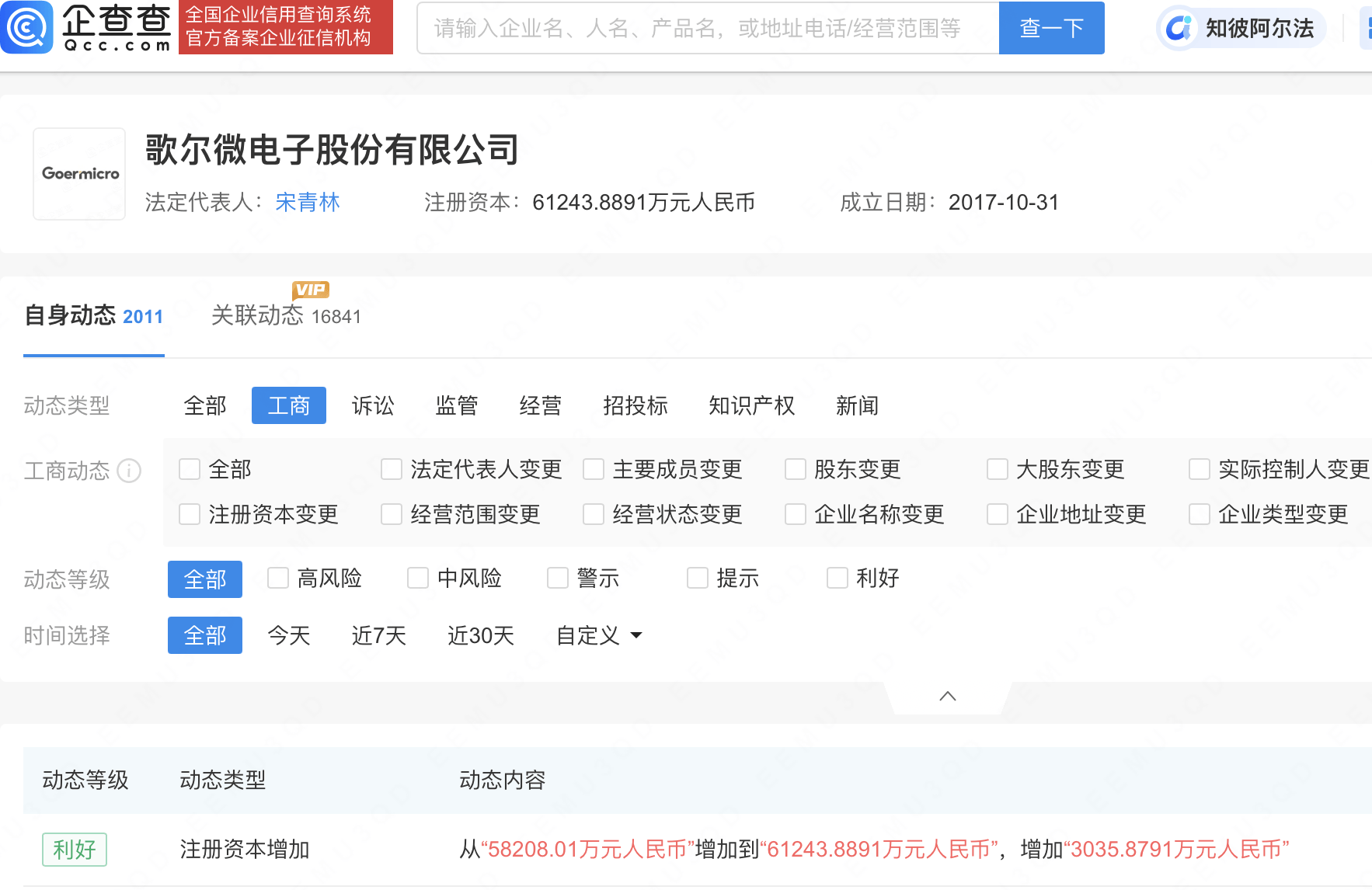
Task: Select the 招投标 dynamic type
Action: click(636, 405)
